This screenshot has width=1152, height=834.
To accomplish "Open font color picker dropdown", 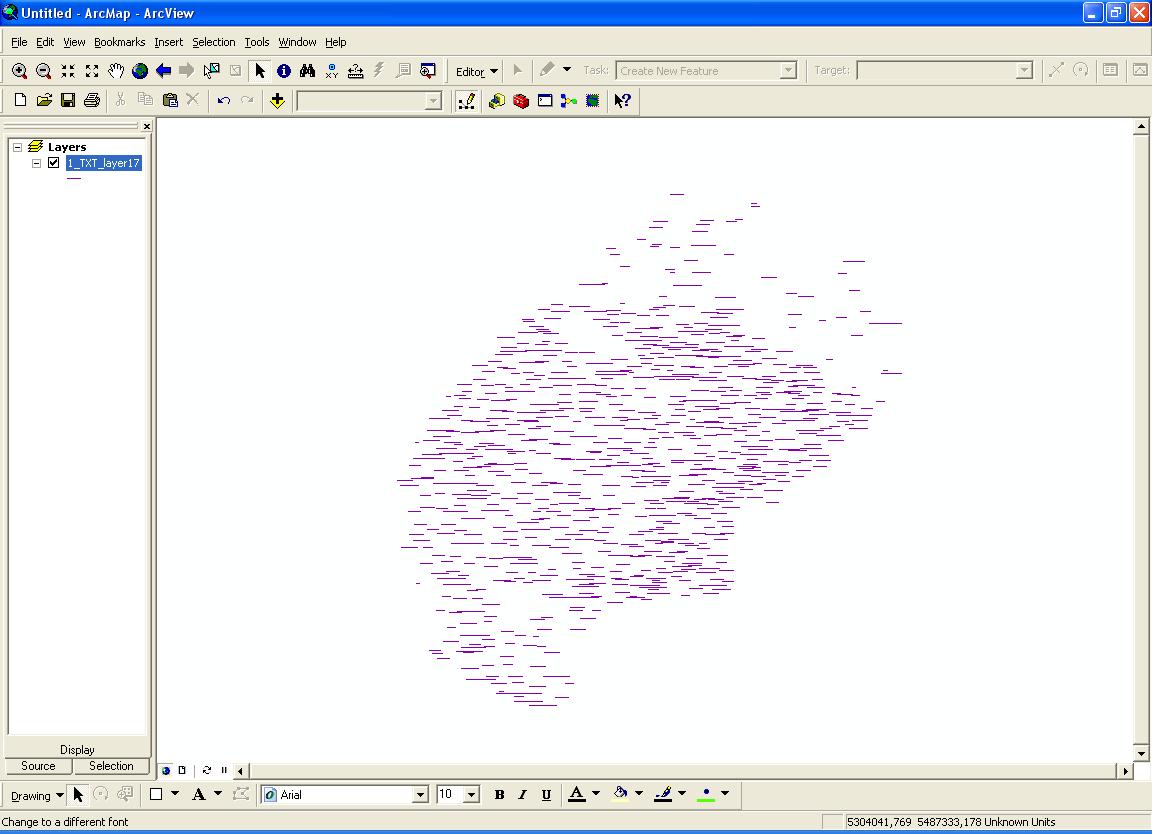I will pyautogui.click(x=596, y=794).
